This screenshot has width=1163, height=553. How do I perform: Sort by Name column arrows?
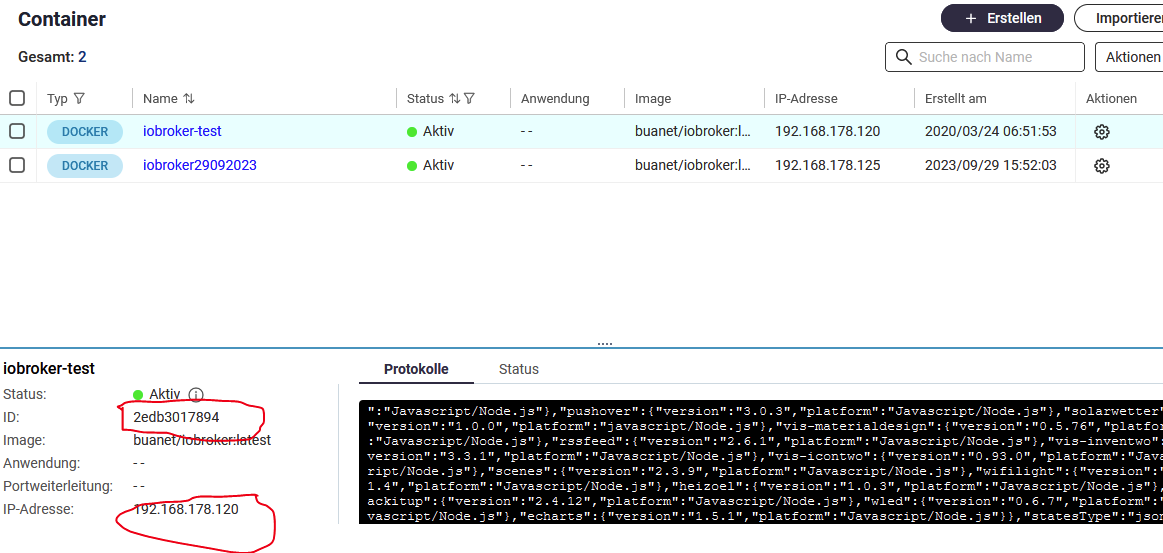(x=188, y=99)
